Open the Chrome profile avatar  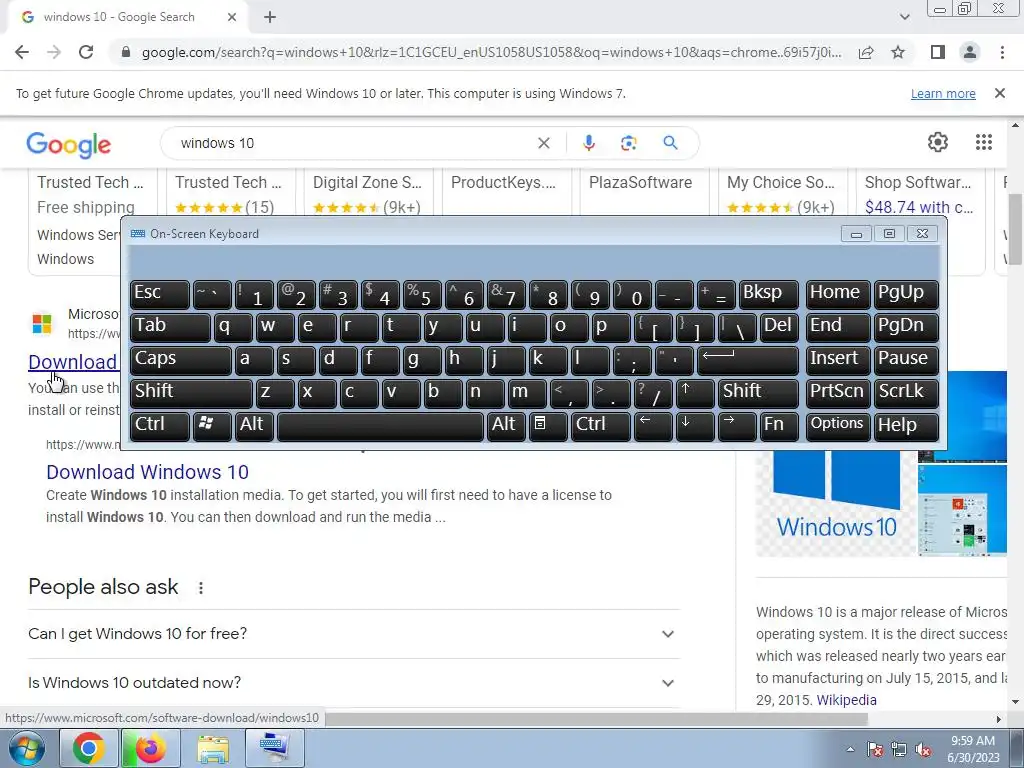click(x=970, y=52)
